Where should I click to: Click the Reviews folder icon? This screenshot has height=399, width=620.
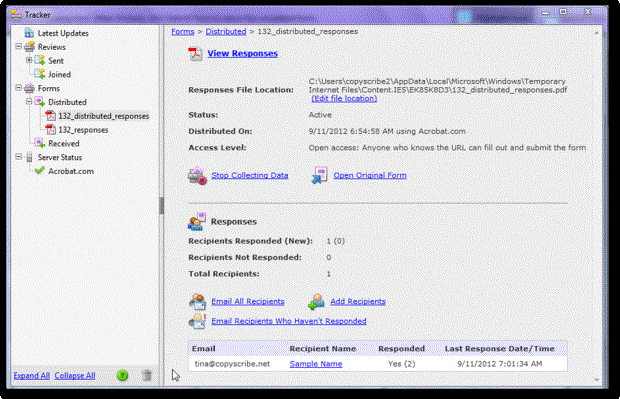(x=29, y=47)
